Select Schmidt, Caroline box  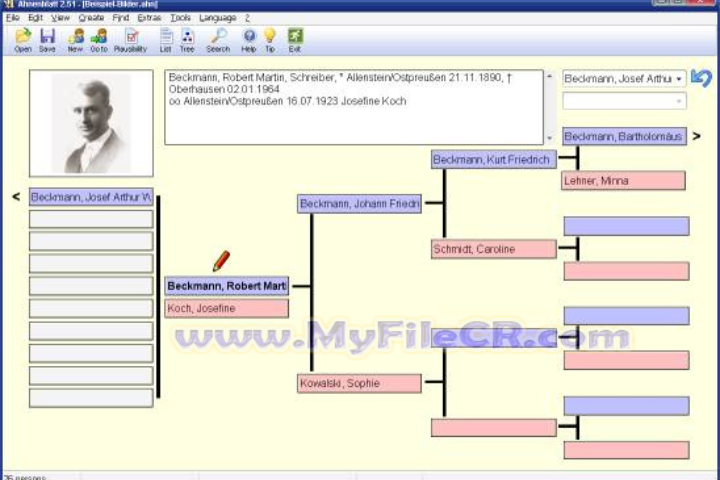[x=494, y=249]
